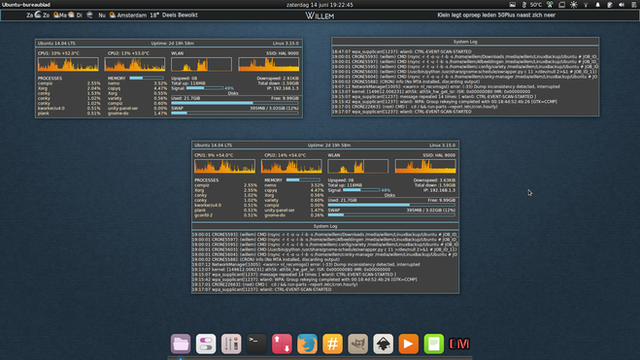
Task: Open the green indicator in top panel
Action: tap(550, 5)
